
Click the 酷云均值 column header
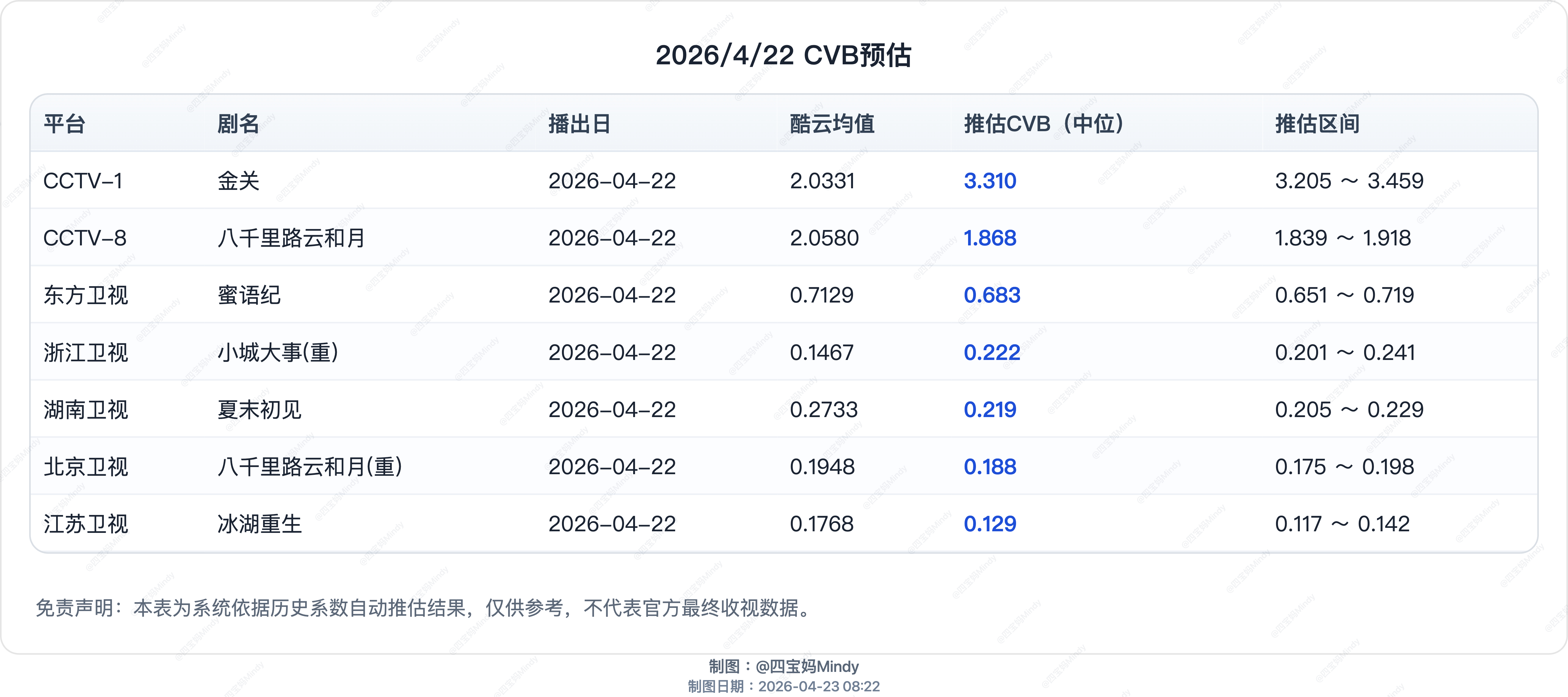pos(831,124)
